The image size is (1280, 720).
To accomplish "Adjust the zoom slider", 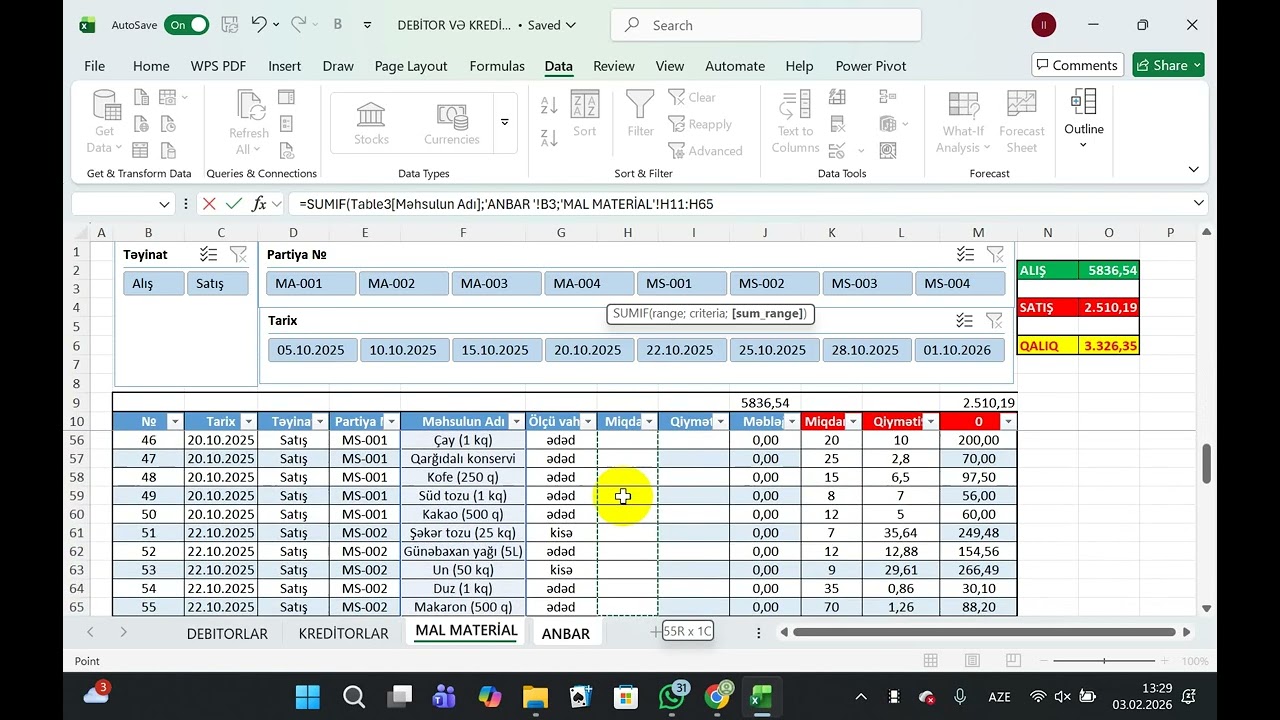I will click(x=1104, y=661).
